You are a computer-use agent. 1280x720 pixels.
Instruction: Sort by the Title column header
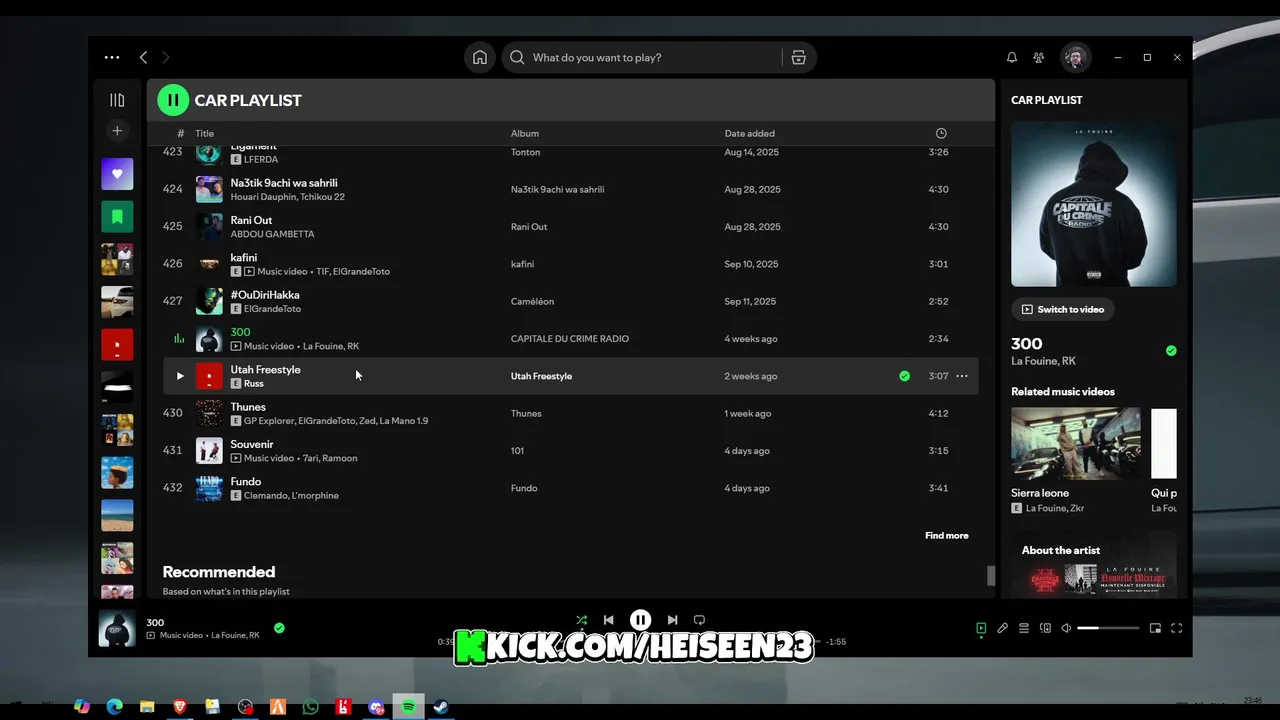coord(204,133)
